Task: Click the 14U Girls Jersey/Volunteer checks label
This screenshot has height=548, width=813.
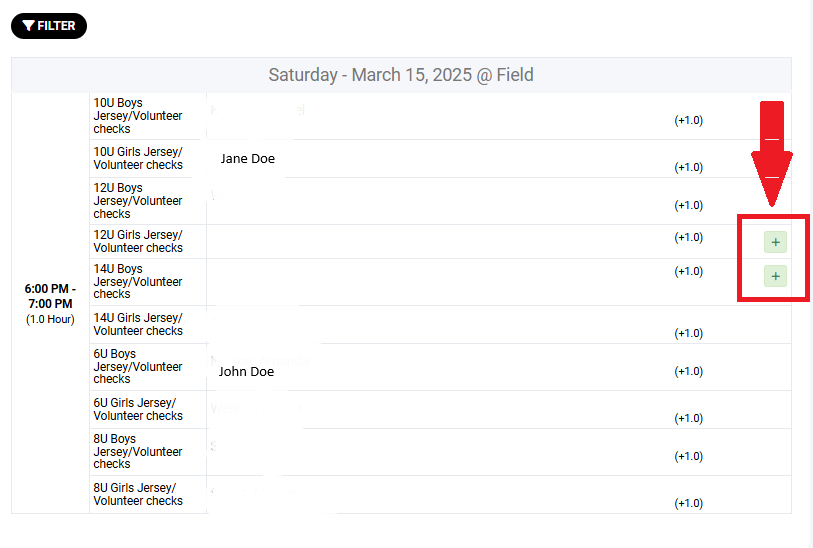Action: (138, 324)
